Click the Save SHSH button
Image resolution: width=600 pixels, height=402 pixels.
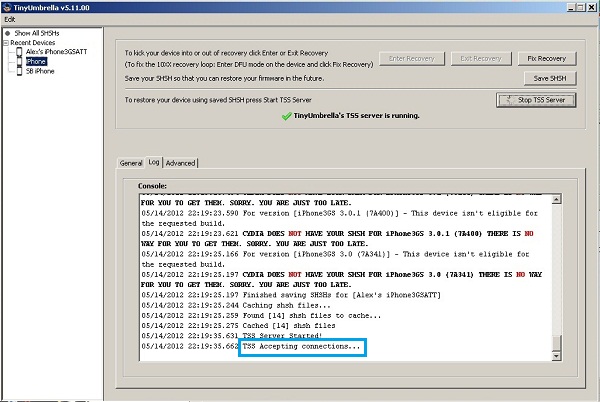coord(549,78)
